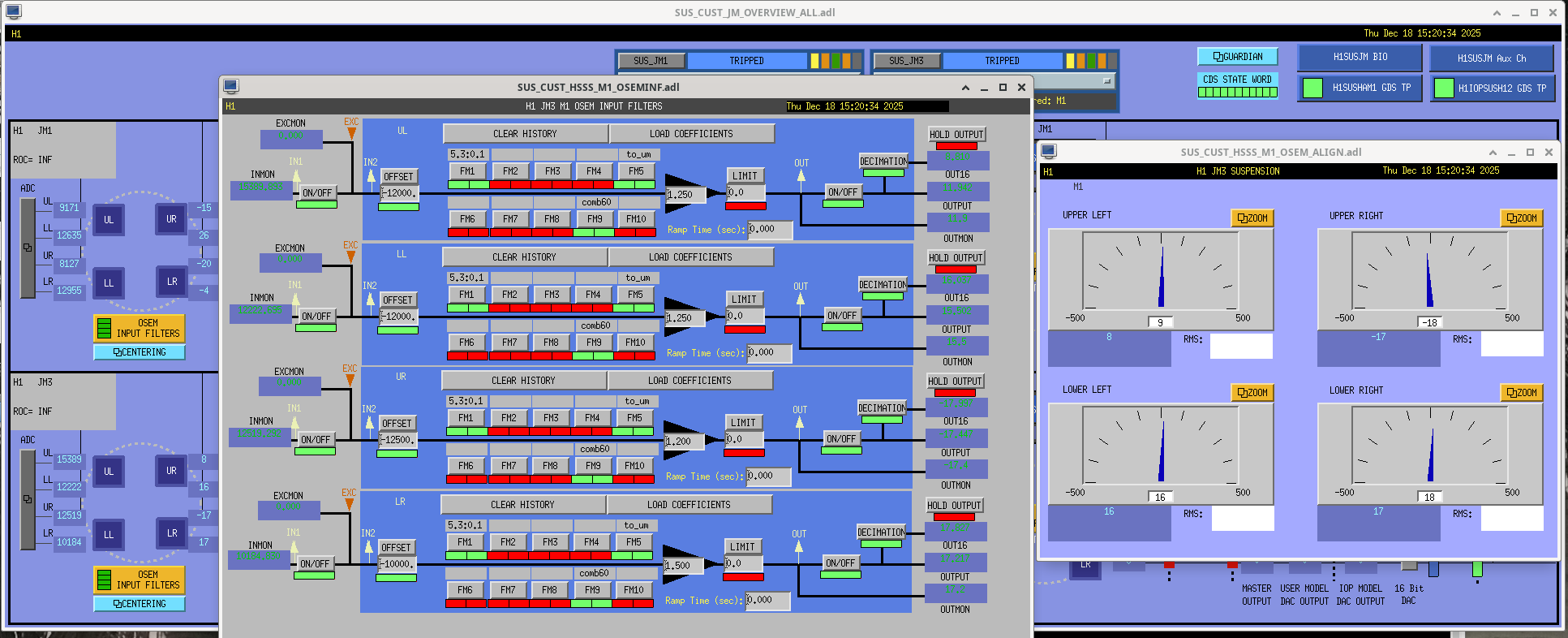
Task: Open the JM1 ADC related display
Action: click(28, 248)
